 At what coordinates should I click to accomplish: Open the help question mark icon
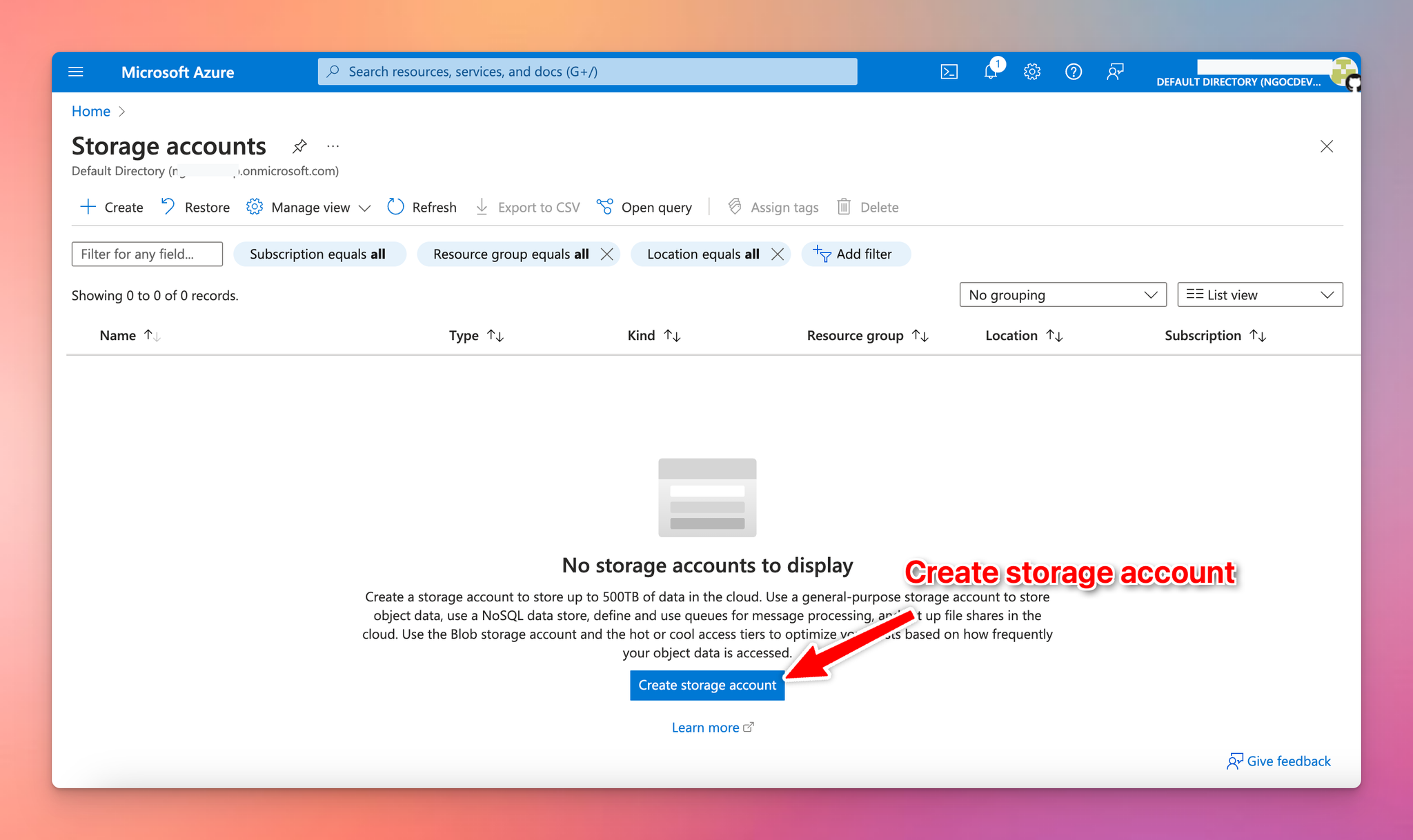(1074, 72)
